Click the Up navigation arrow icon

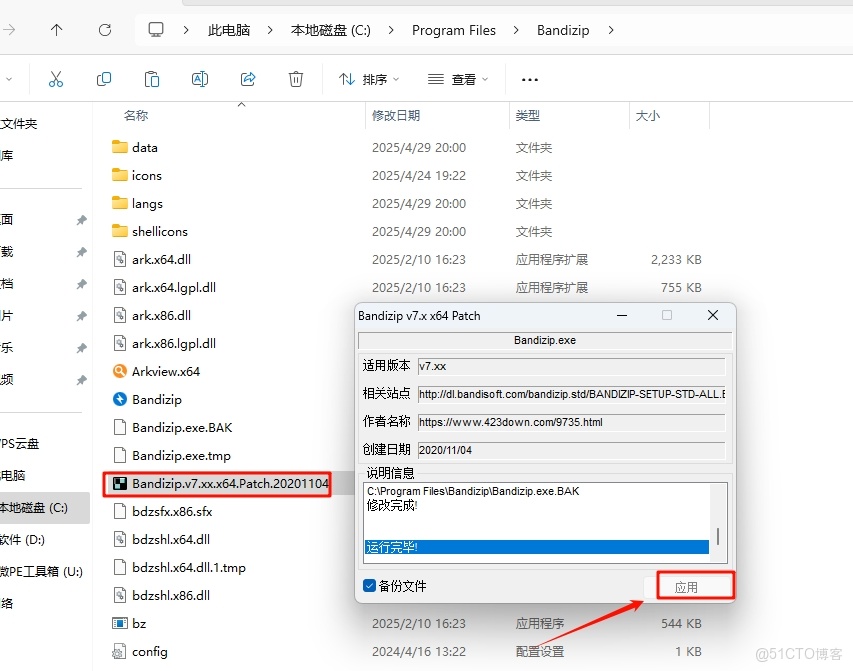56,30
